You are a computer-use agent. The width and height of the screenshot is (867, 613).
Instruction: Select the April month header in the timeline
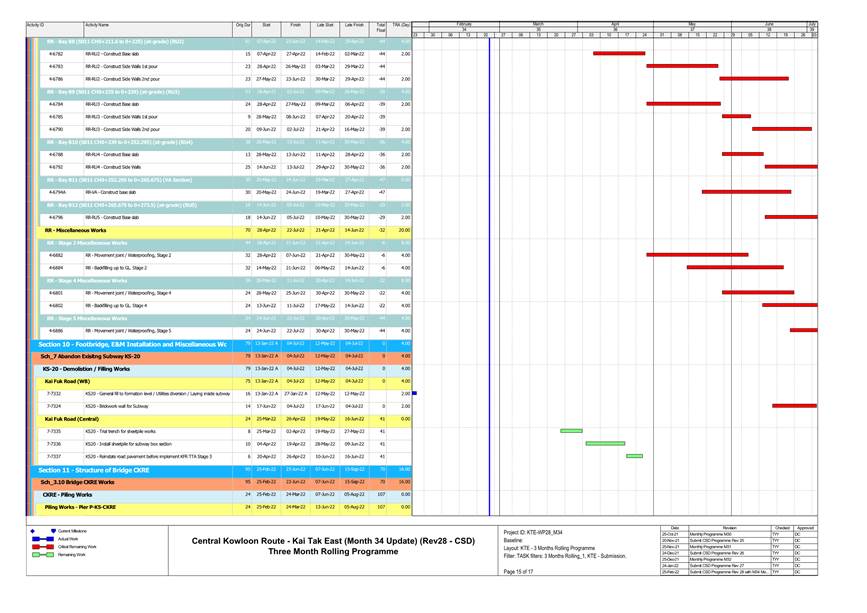(615, 23)
